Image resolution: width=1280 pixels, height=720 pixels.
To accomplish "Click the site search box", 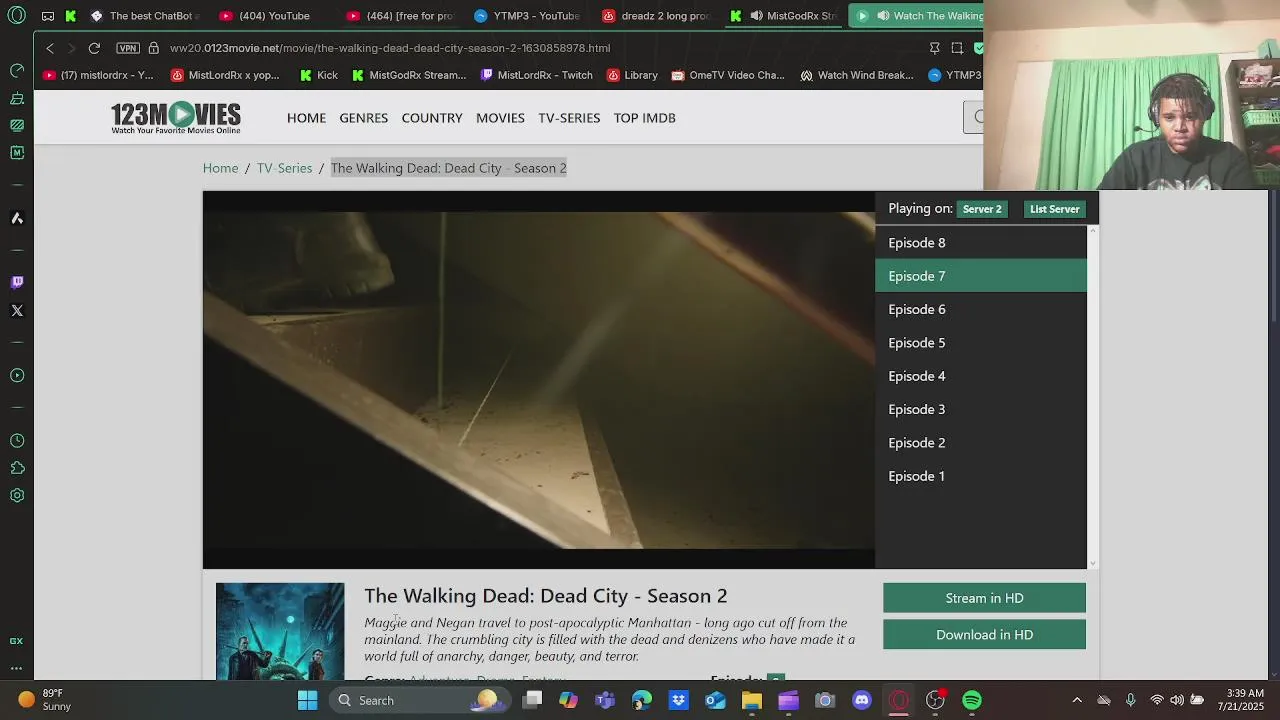I will 974,117.
